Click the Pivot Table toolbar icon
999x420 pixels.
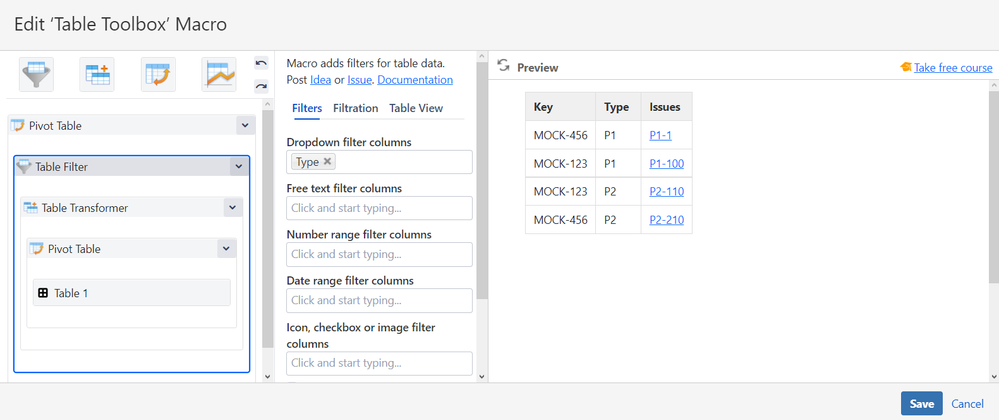pyautogui.click(x=158, y=75)
